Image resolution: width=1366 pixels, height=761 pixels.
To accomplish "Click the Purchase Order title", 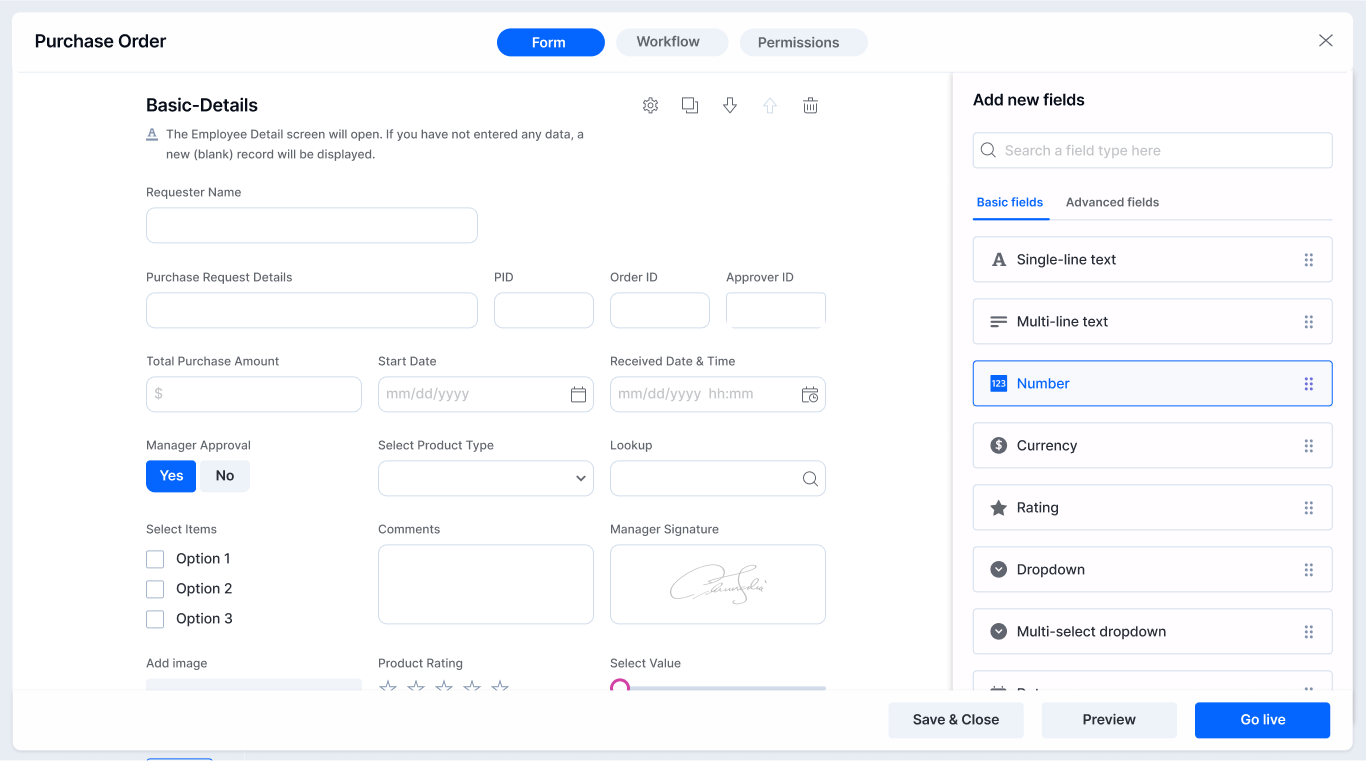I will pyautogui.click(x=100, y=41).
